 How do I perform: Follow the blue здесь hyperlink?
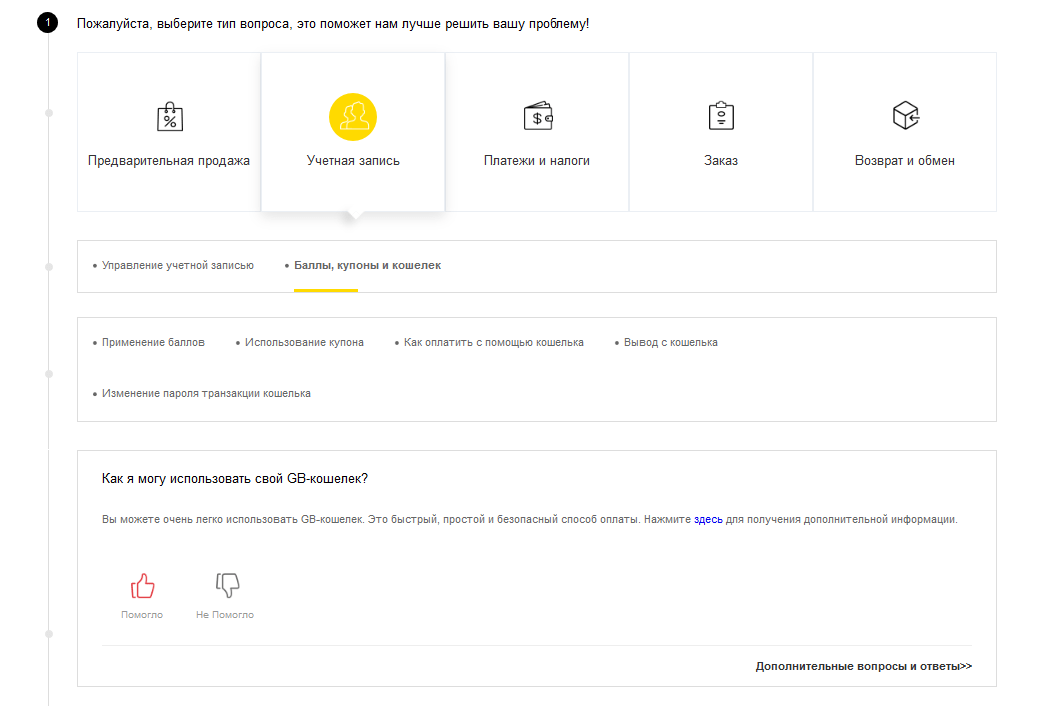tap(708, 520)
